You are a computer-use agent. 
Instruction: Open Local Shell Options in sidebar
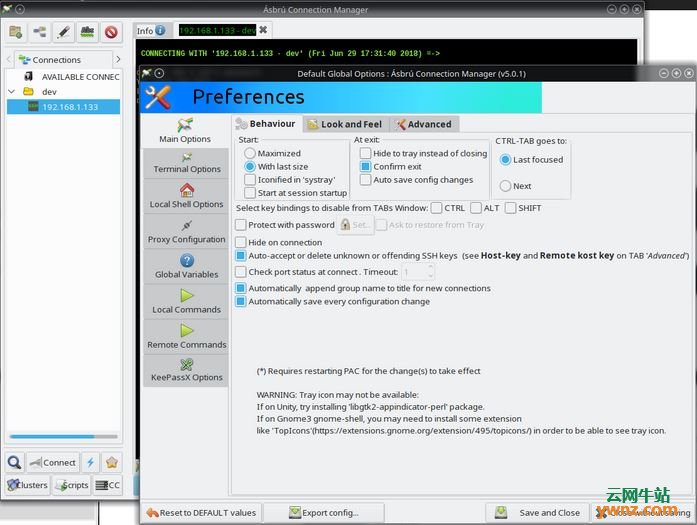point(186,196)
